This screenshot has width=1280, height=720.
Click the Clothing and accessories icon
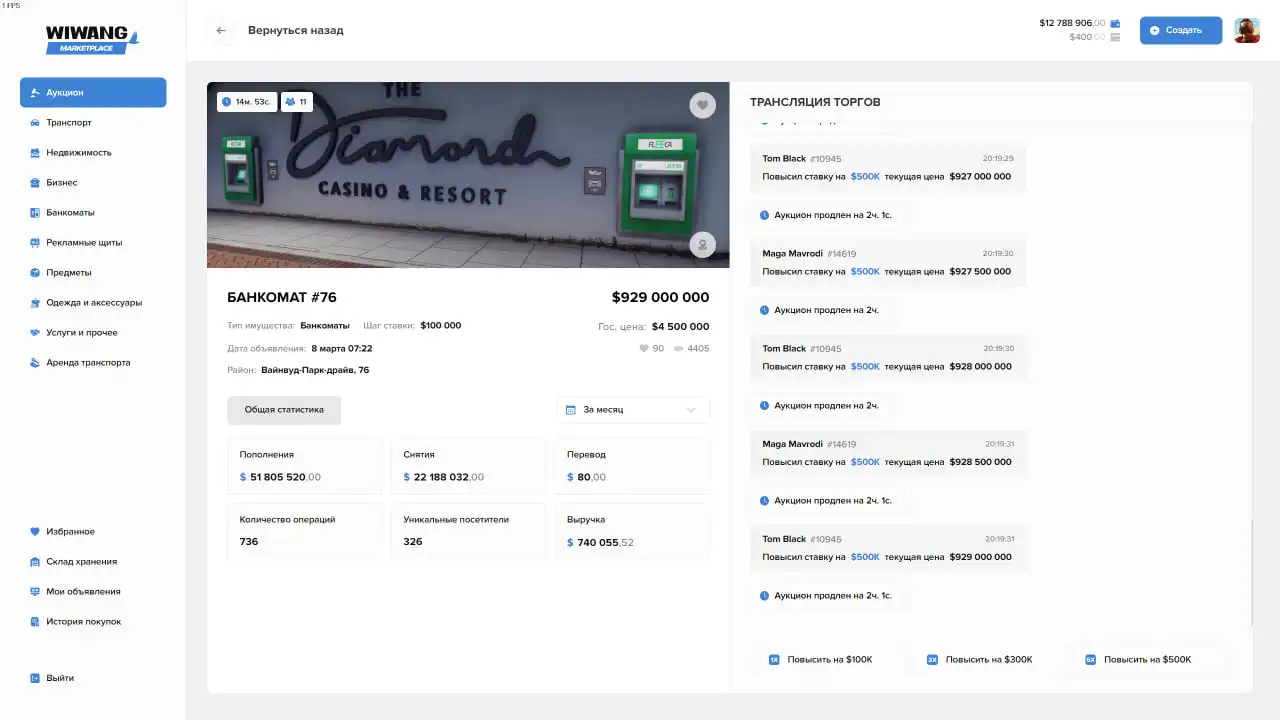pyautogui.click(x=35, y=303)
